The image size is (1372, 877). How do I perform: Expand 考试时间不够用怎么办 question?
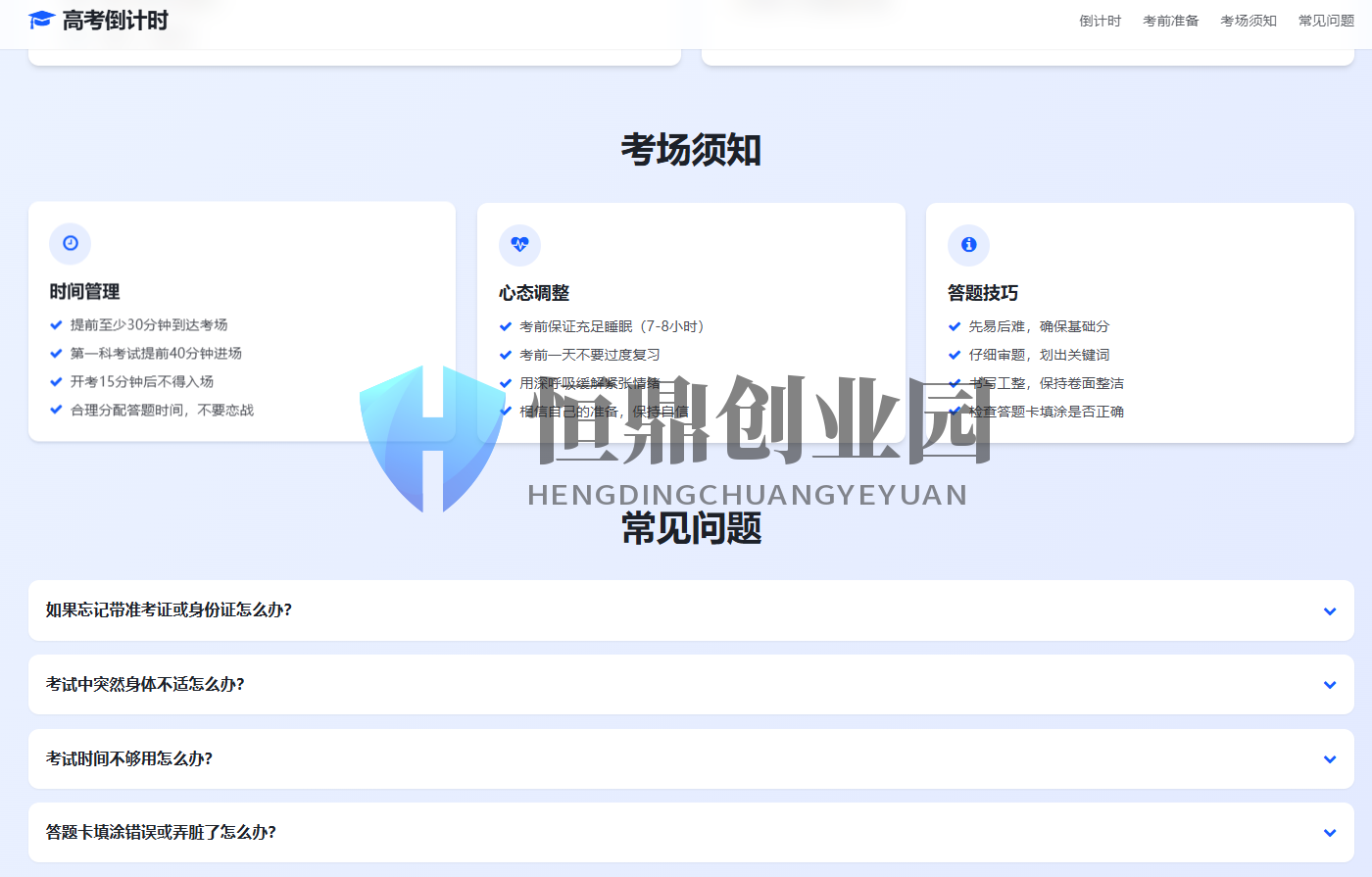point(691,758)
